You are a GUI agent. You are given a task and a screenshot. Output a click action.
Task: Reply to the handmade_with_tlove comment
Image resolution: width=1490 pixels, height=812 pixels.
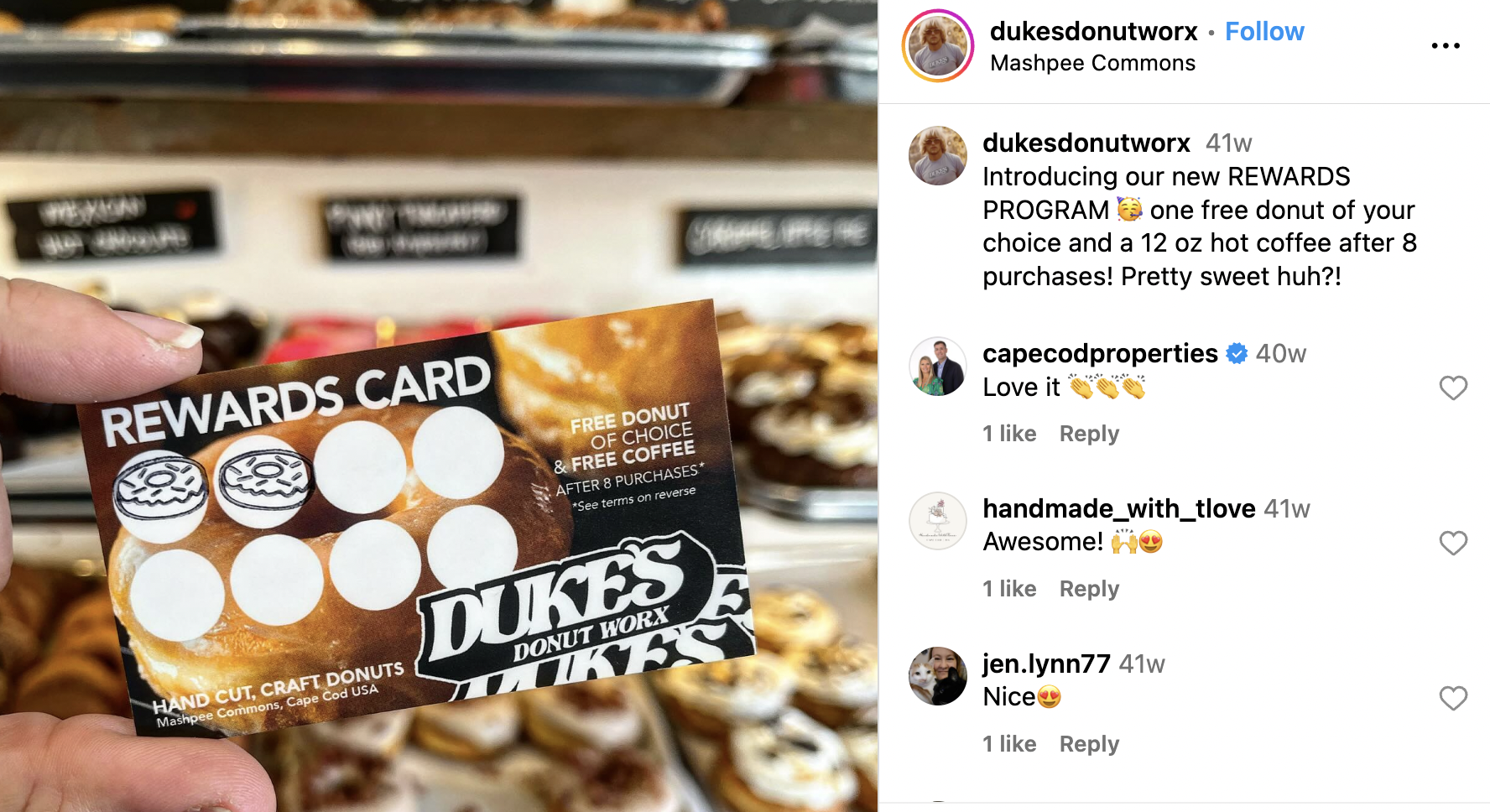pos(1089,589)
